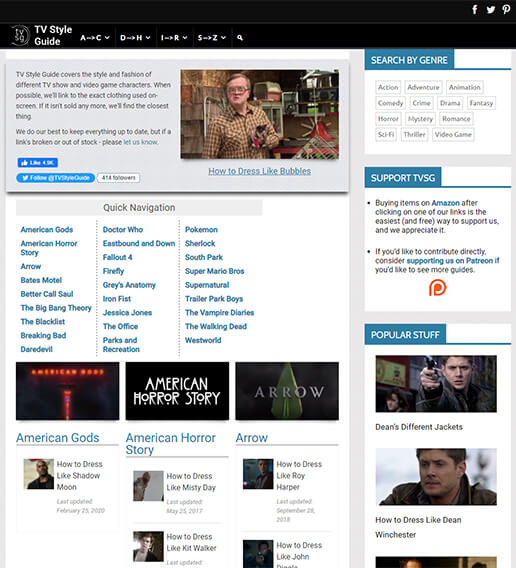Click Dean's Different Jackets thumbnail
516x568 pixels.
point(436,384)
